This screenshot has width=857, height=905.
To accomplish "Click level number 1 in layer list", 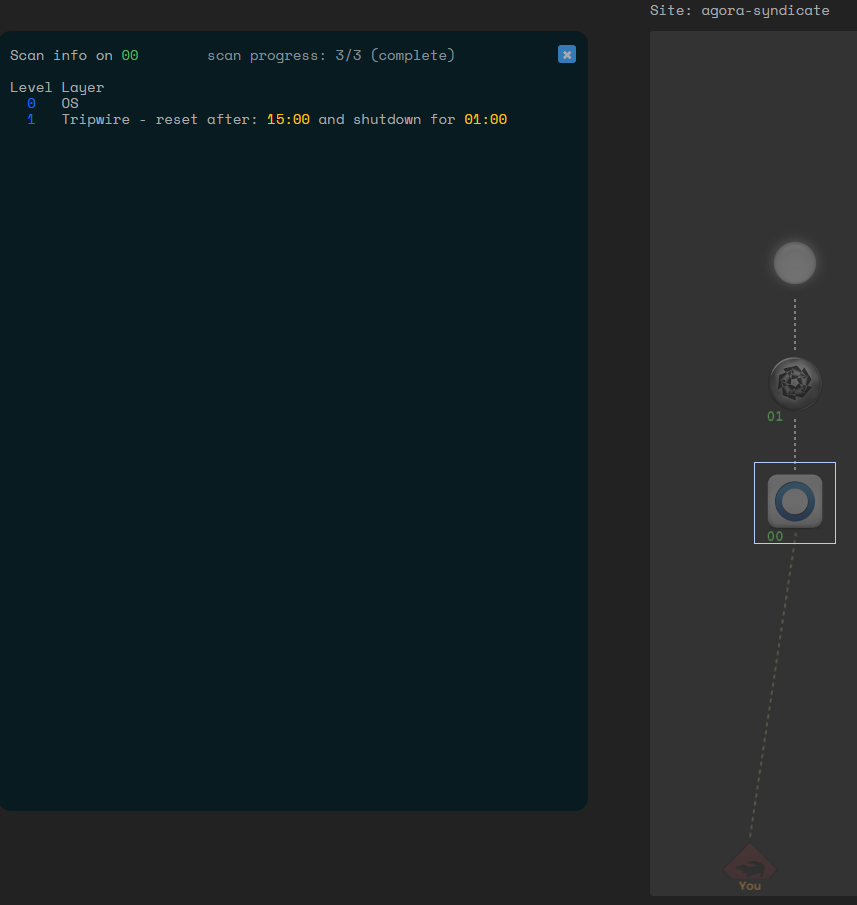I will point(31,120).
